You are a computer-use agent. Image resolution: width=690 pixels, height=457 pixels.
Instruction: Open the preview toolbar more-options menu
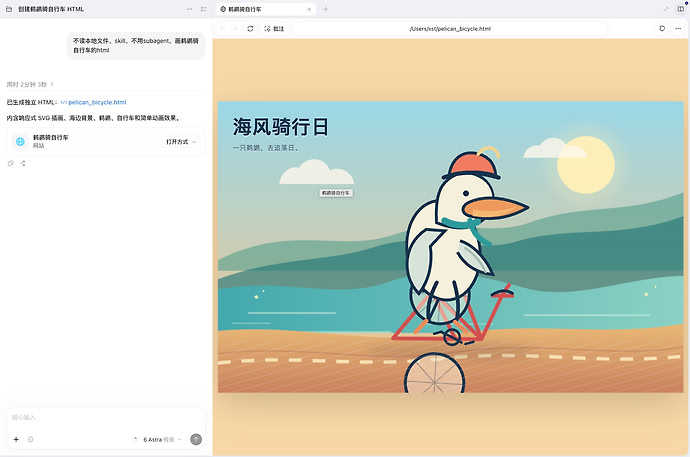point(678,29)
